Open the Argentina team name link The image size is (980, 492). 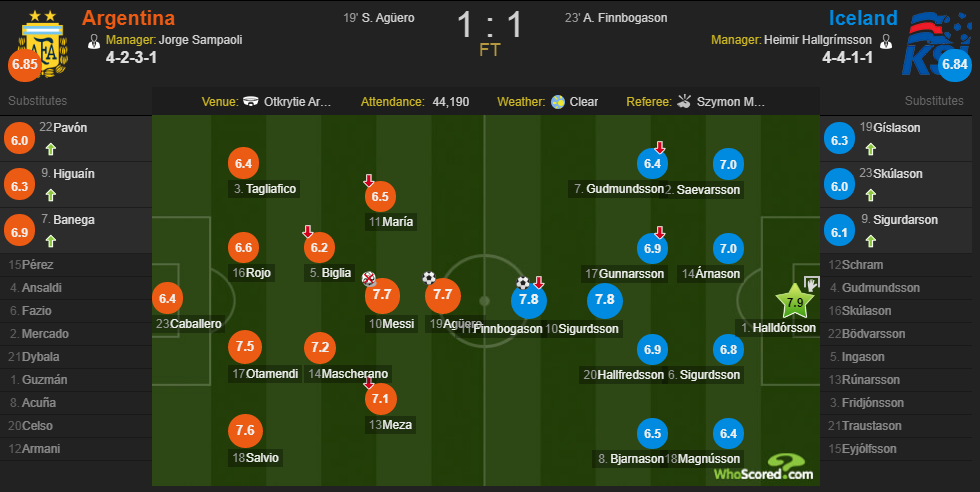coord(129,18)
